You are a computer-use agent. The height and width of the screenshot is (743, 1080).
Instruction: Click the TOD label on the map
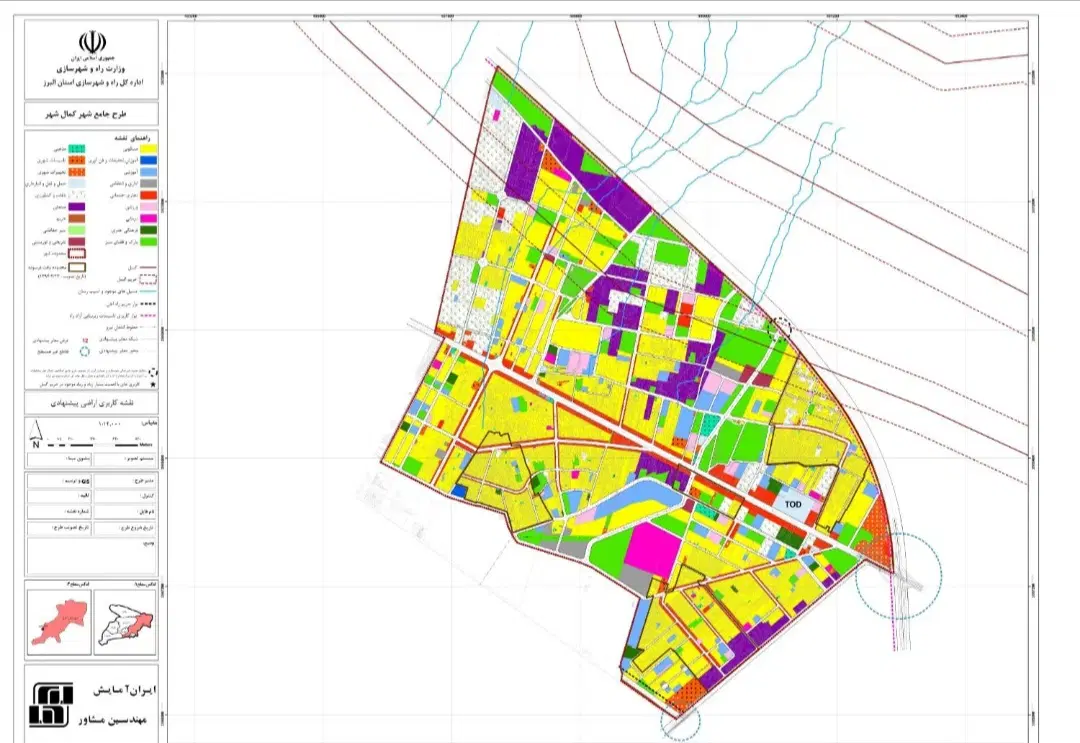793,505
